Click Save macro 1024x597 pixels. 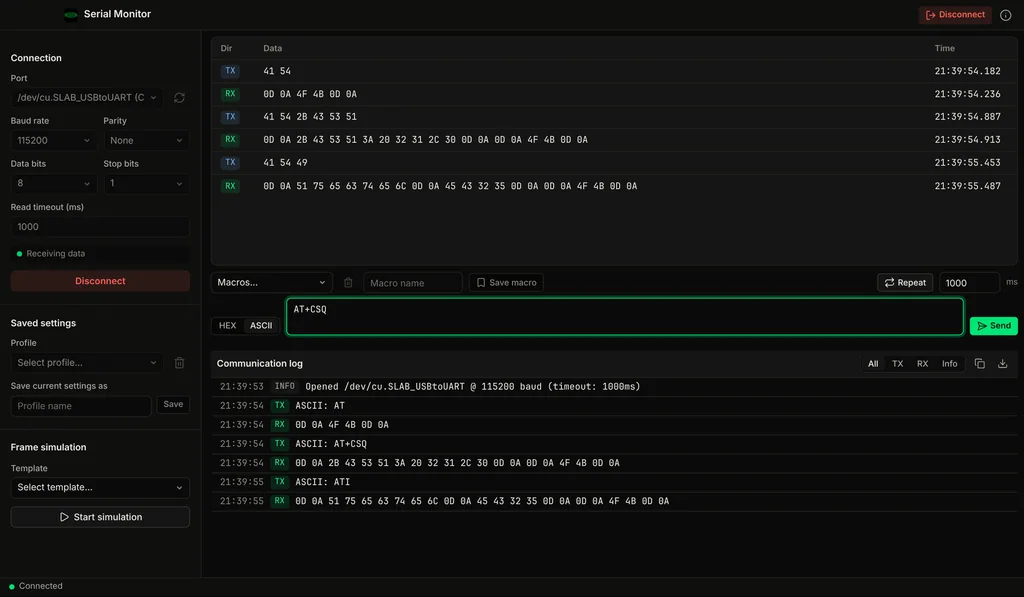[x=506, y=283]
